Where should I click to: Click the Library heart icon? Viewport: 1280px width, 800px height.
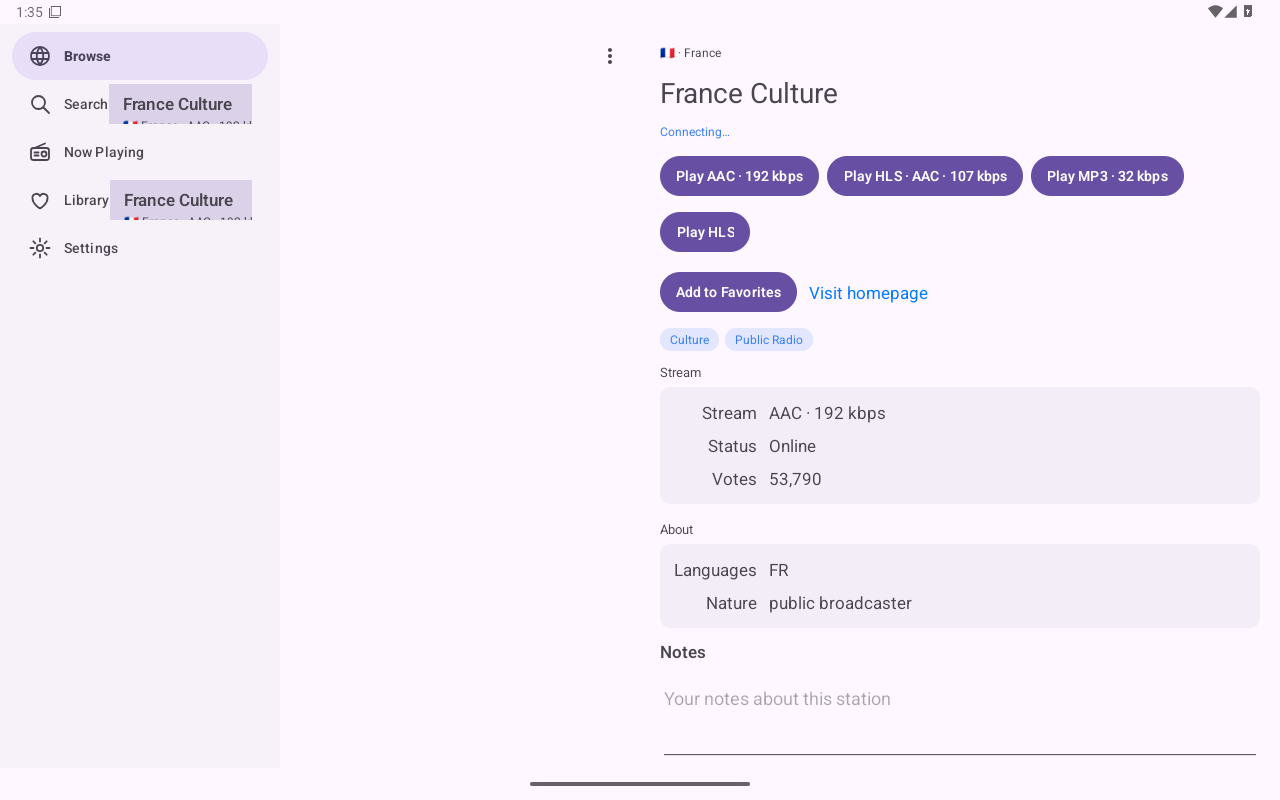tap(40, 200)
